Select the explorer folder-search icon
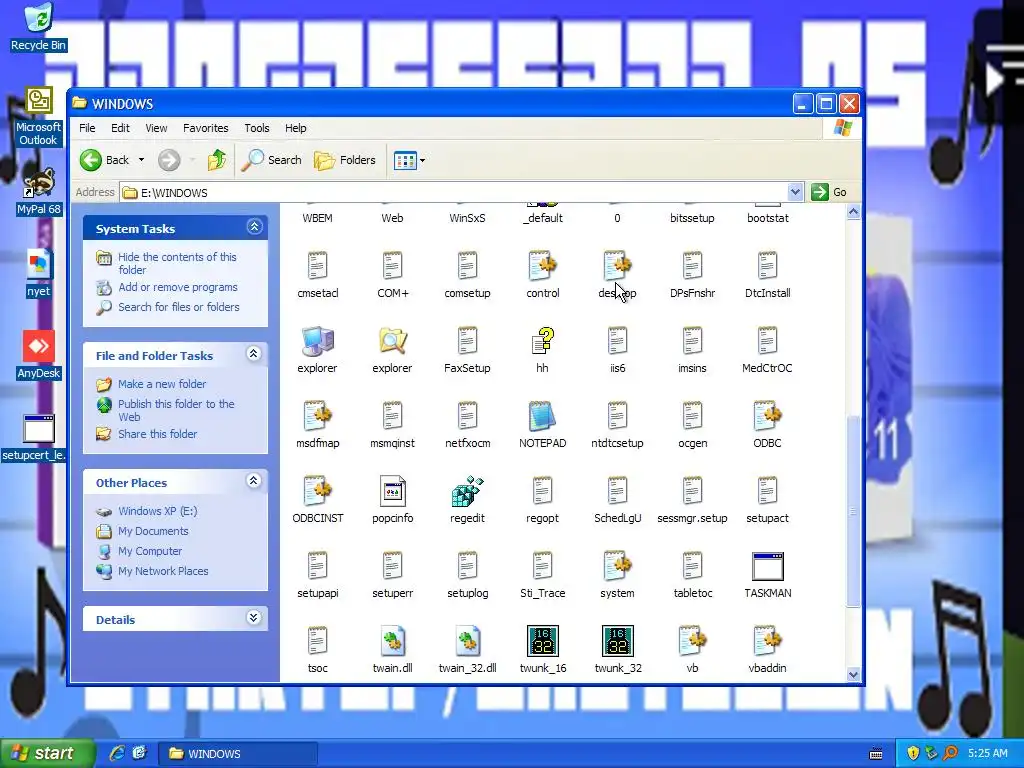The image size is (1024, 768). pos(392,341)
